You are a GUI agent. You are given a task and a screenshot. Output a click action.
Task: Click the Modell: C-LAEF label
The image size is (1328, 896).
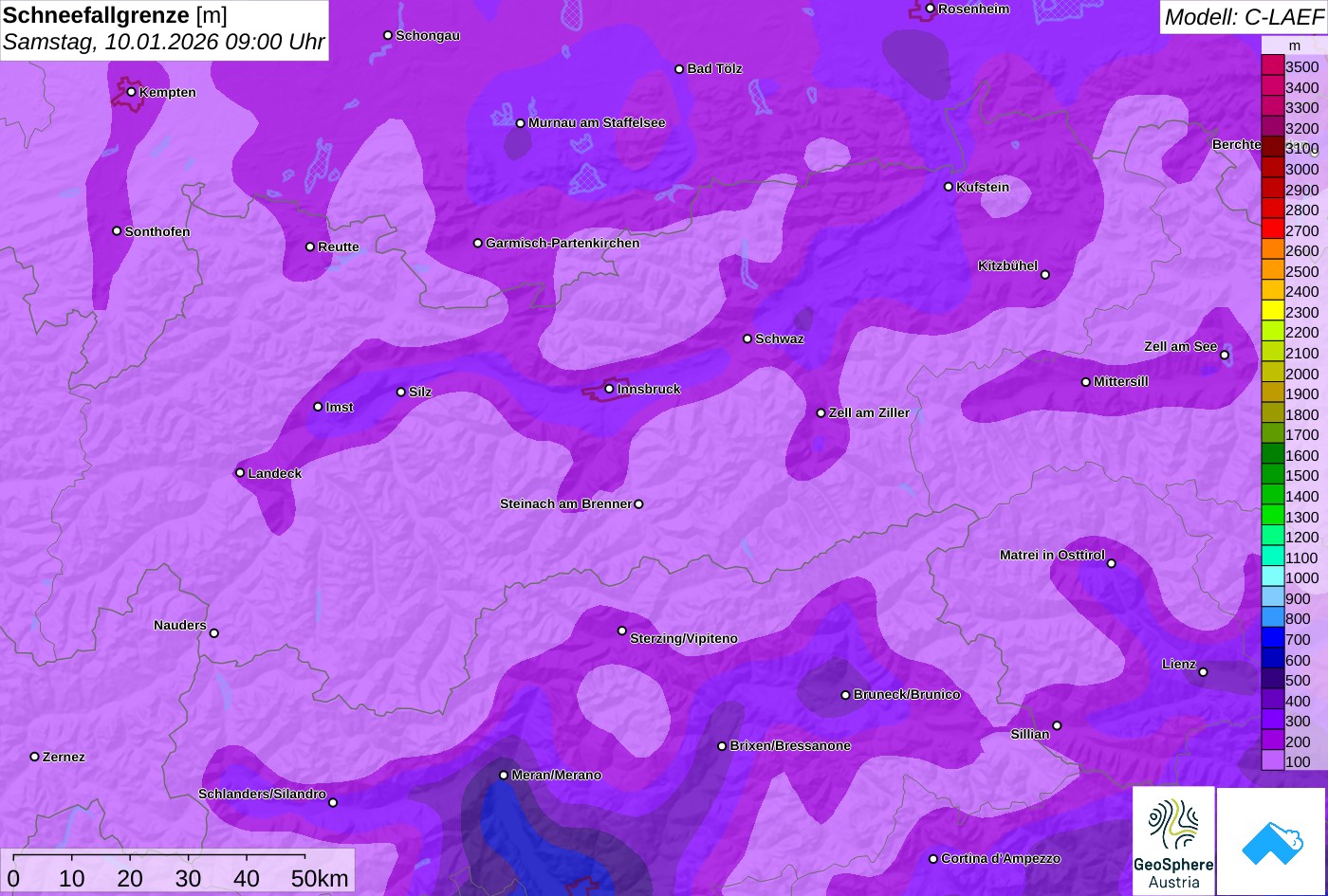click(1244, 16)
